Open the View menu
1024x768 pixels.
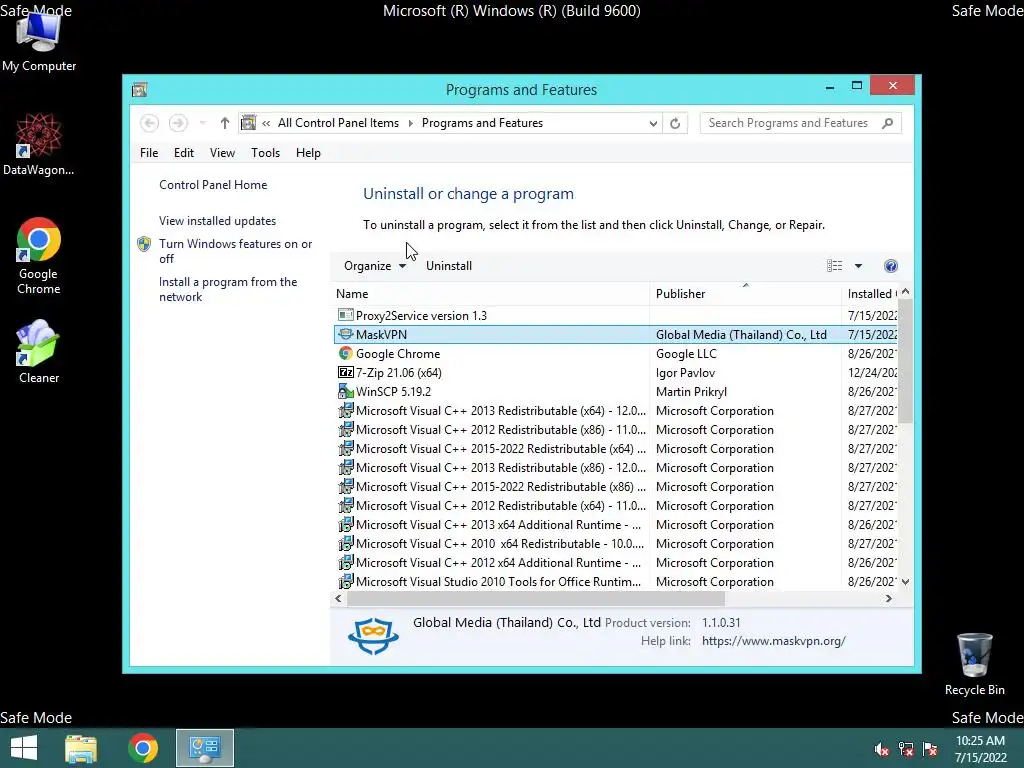point(222,153)
